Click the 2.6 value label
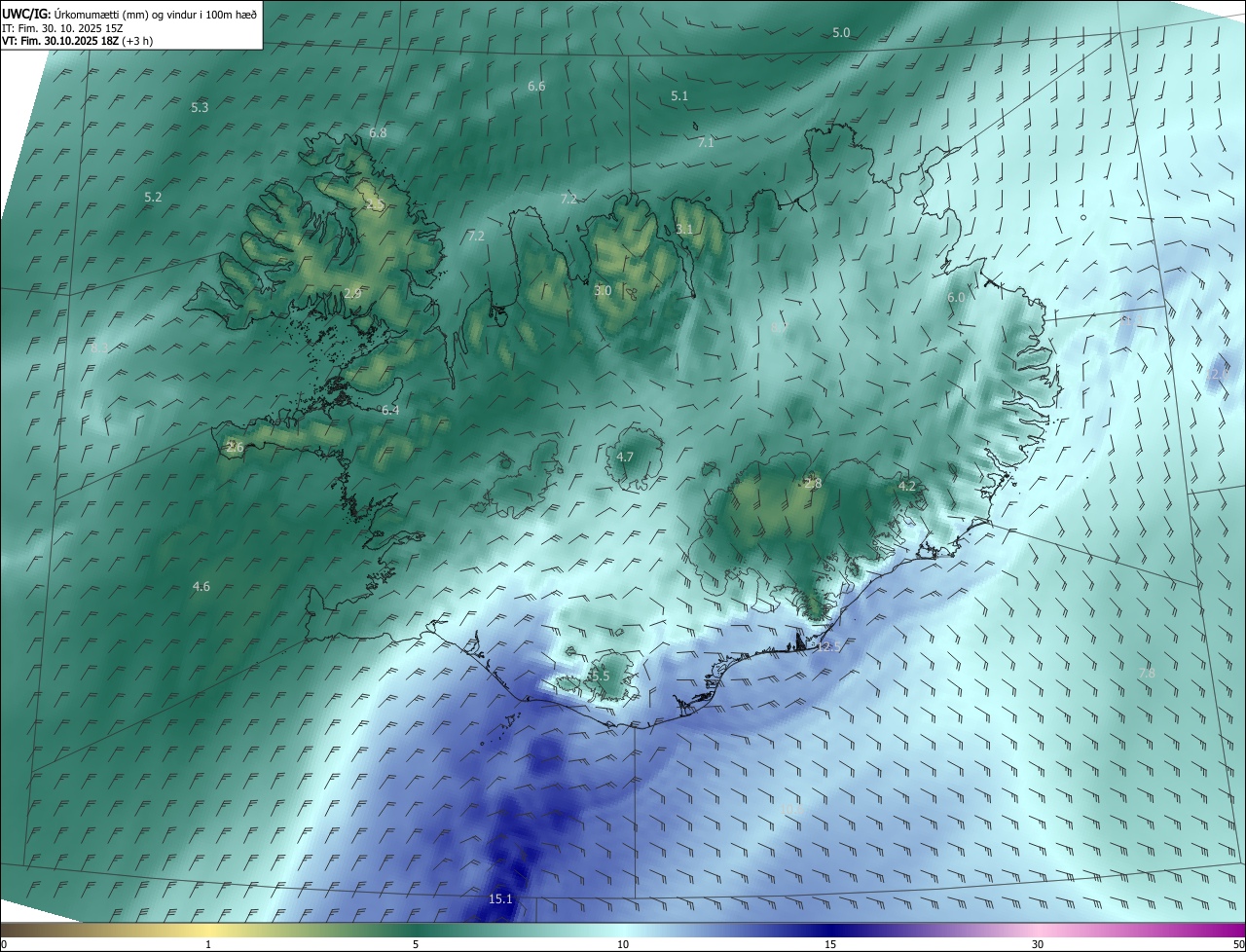This screenshot has height=952, width=1246. pos(235,448)
